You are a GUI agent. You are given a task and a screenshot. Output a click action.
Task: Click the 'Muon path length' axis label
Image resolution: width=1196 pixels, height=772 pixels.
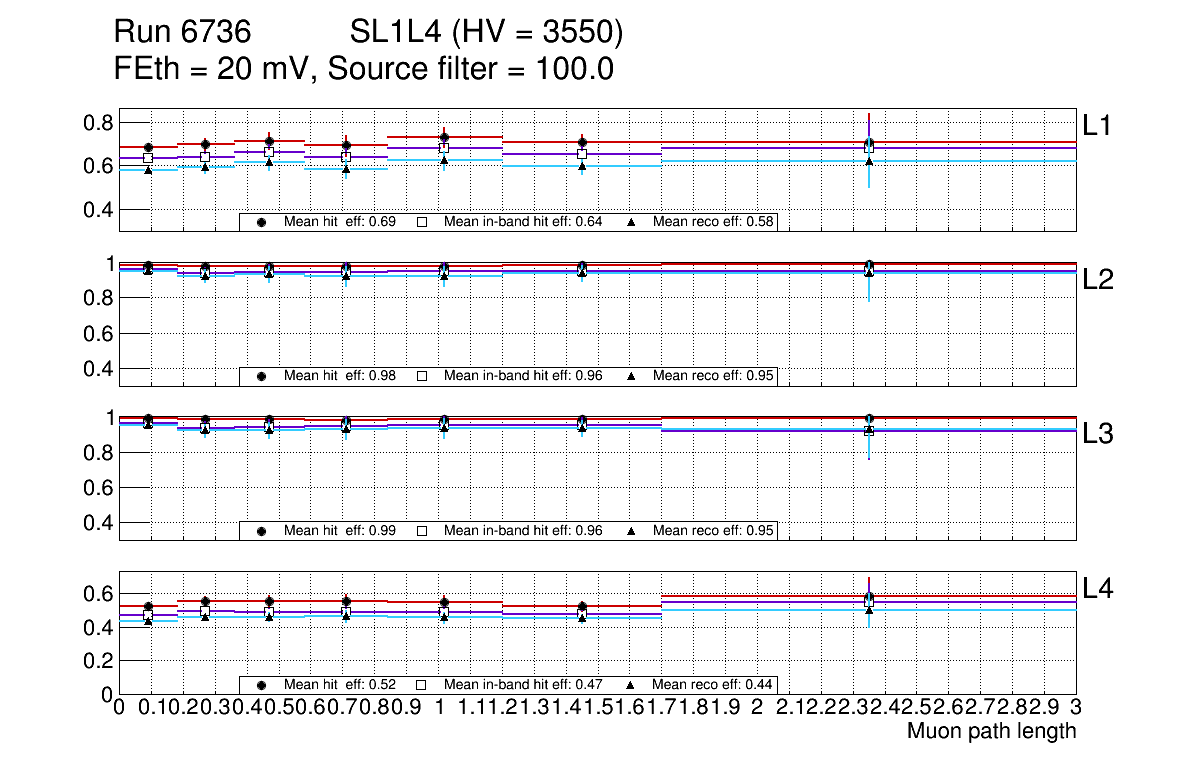click(x=991, y=731)
